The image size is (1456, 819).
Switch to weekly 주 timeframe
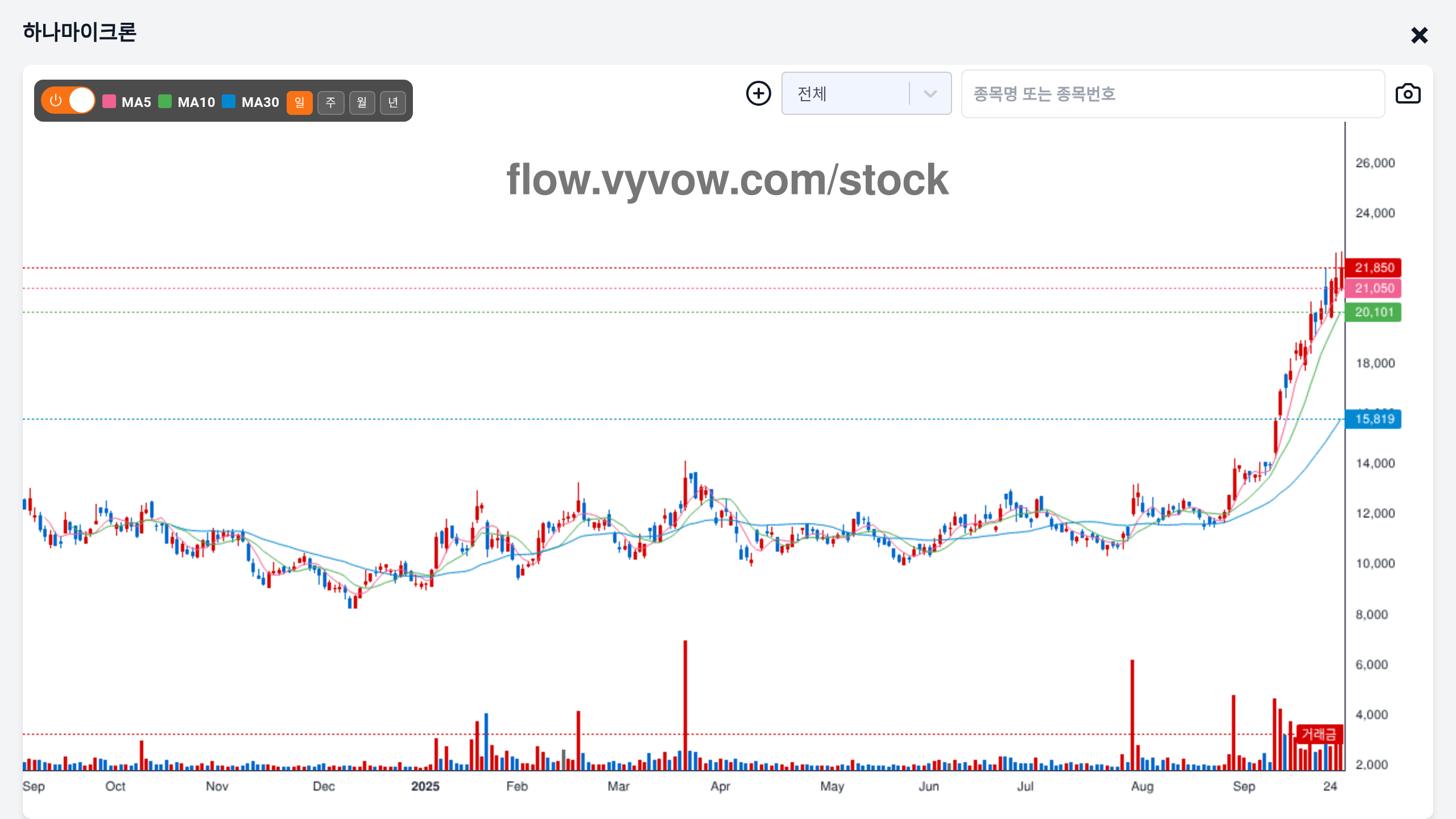[x=331, y=103]
